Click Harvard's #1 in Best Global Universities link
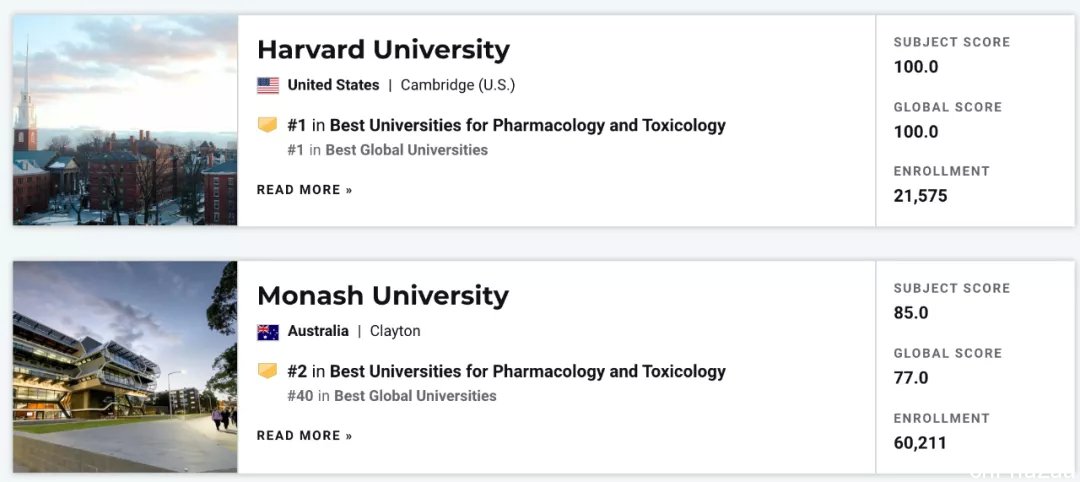Image resolution: width=1080 pixels, height=482 pixels. 387,150
